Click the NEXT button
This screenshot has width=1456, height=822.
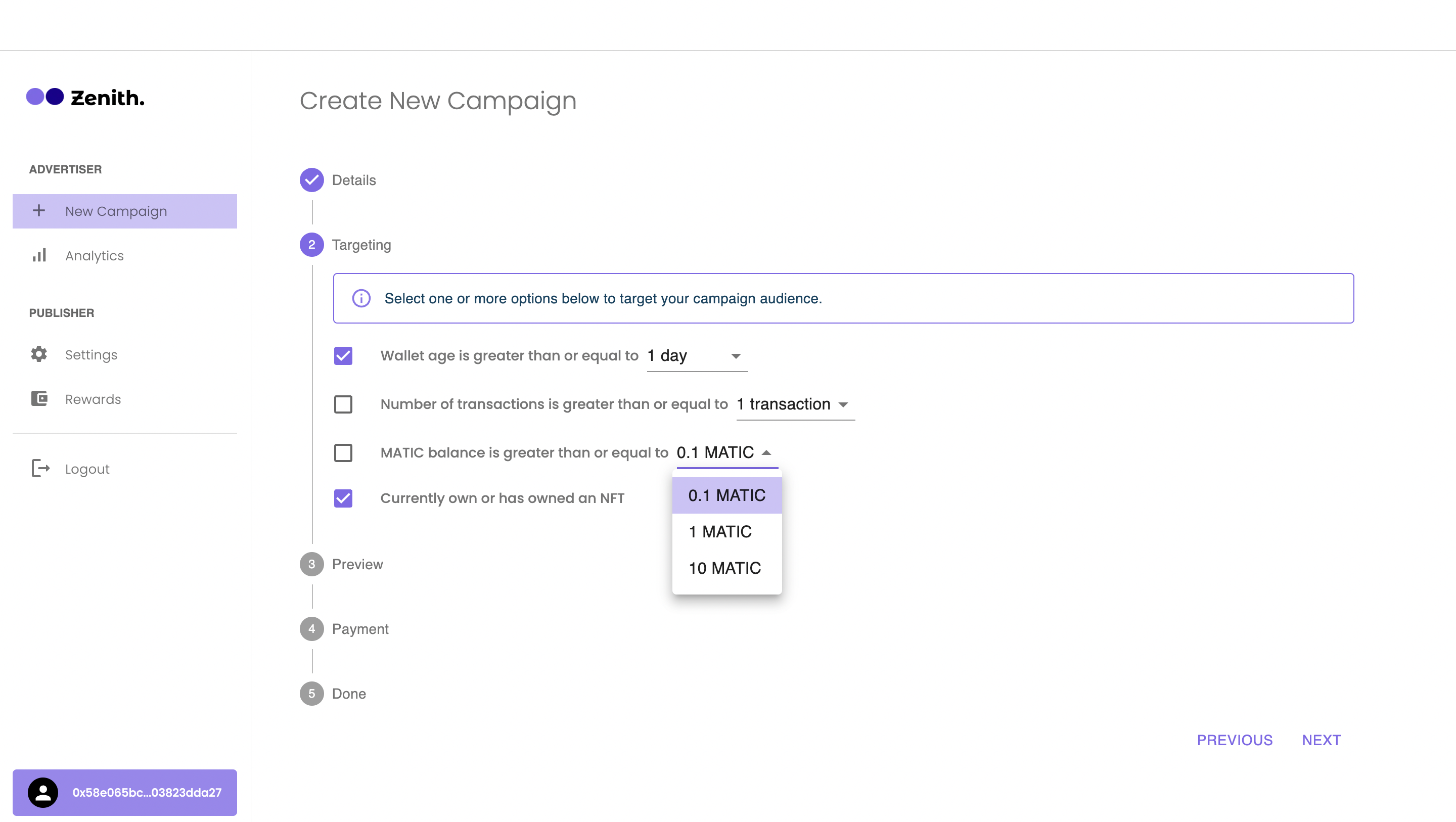[x=1321, y=740]
